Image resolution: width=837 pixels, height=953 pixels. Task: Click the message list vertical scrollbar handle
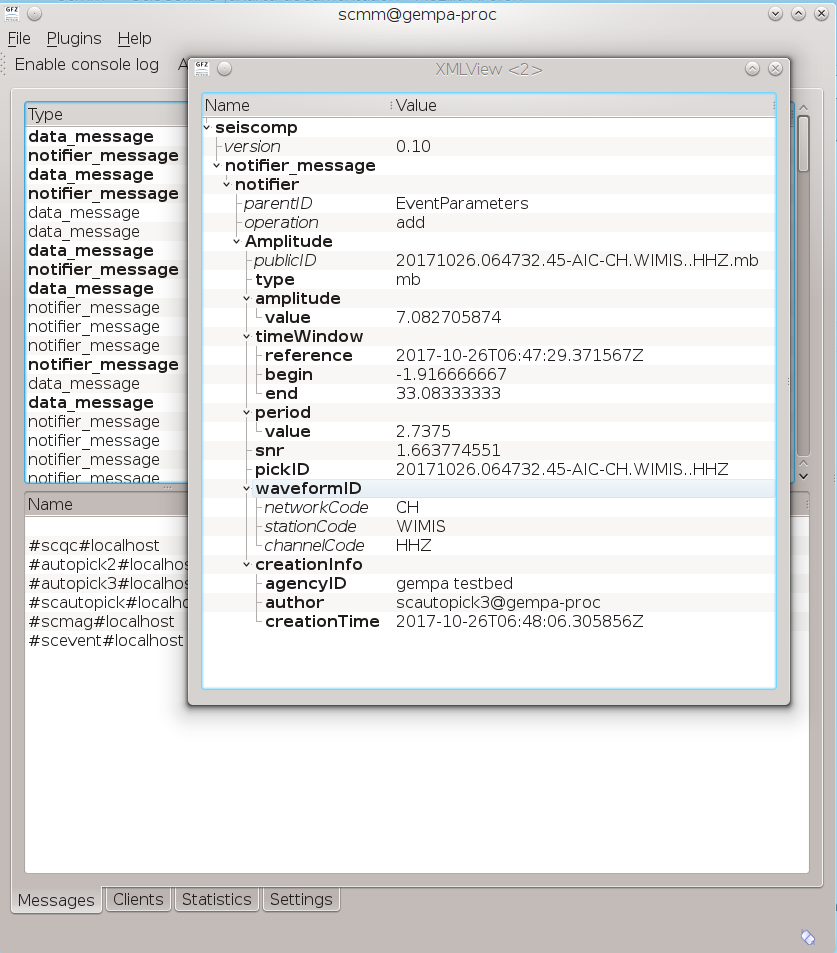coord(804,144)
